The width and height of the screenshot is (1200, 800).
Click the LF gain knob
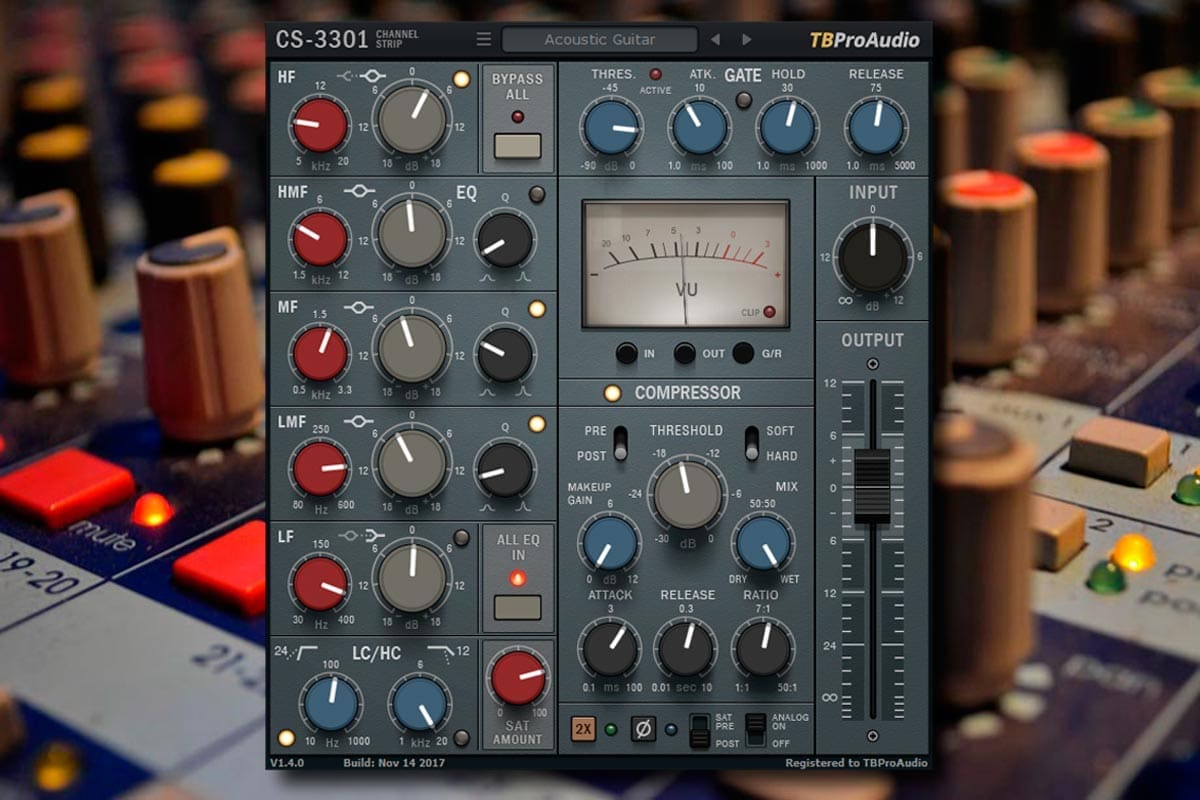click(x=412, y=577)
